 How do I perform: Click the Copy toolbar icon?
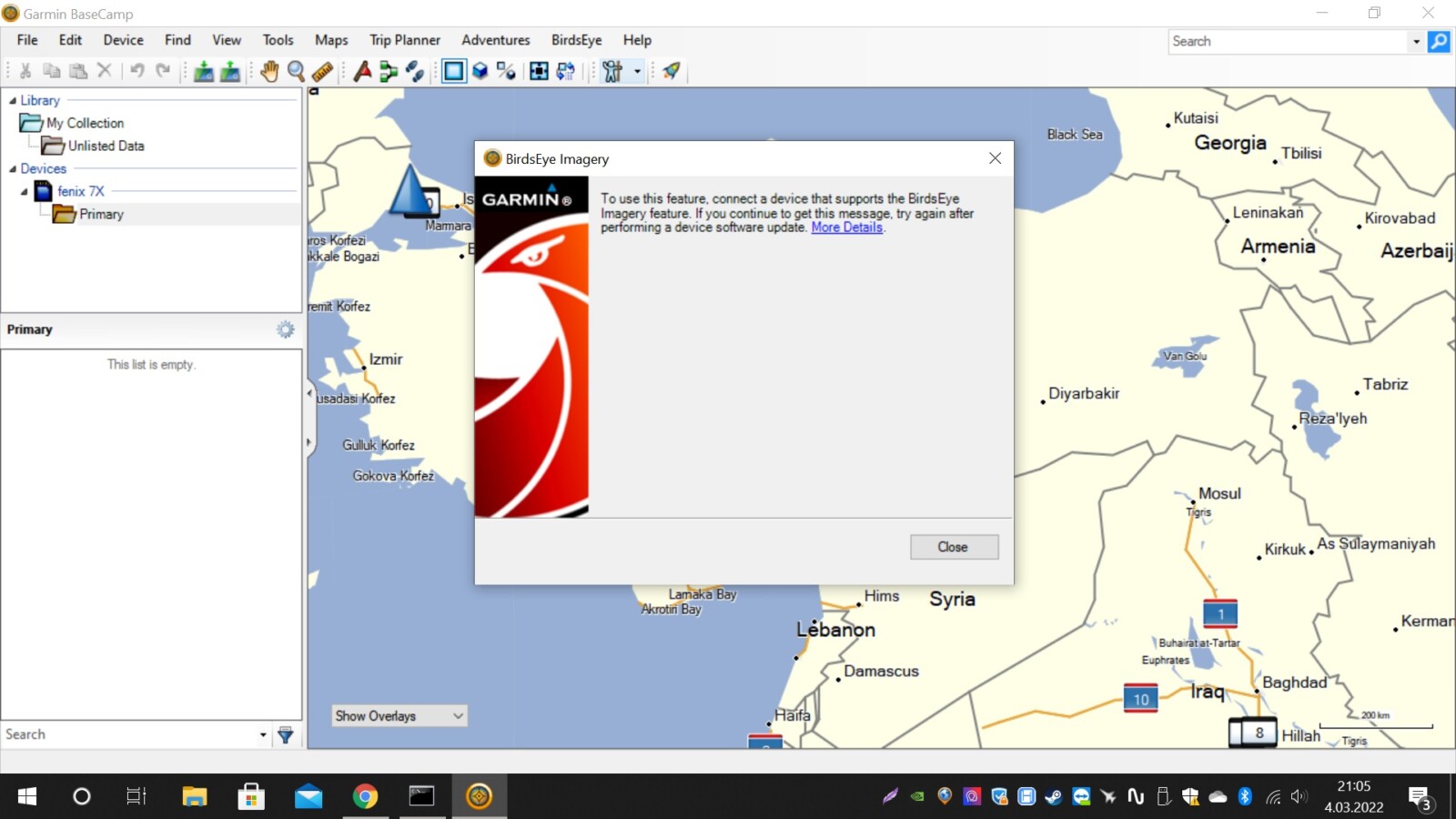tap(52, 71)
